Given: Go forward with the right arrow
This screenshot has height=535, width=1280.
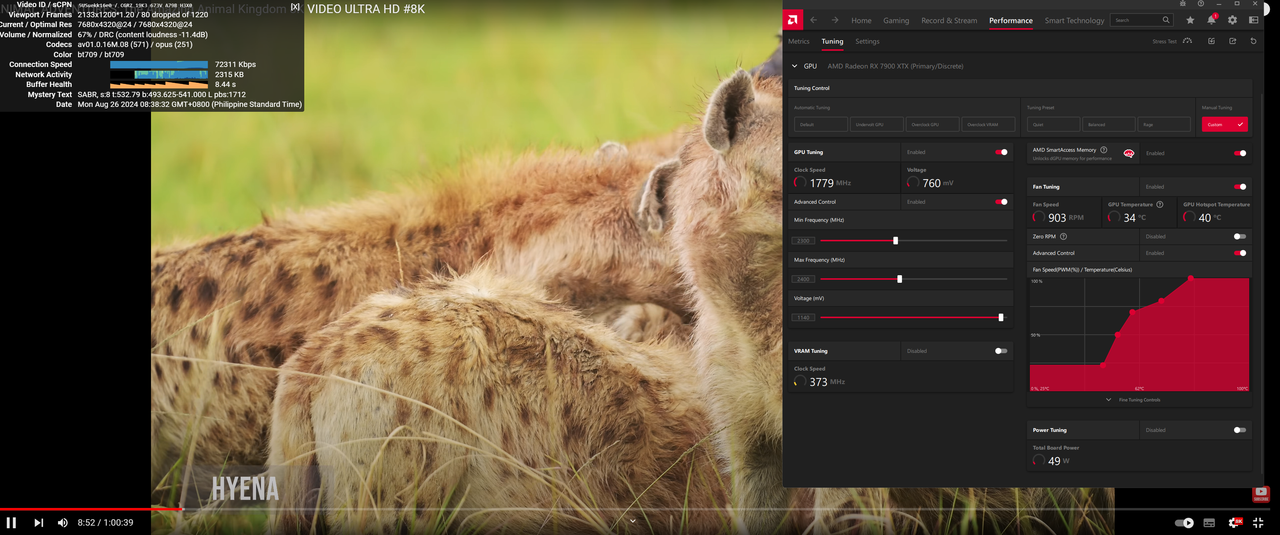Looking at the screenshot, I should [834, 20].
